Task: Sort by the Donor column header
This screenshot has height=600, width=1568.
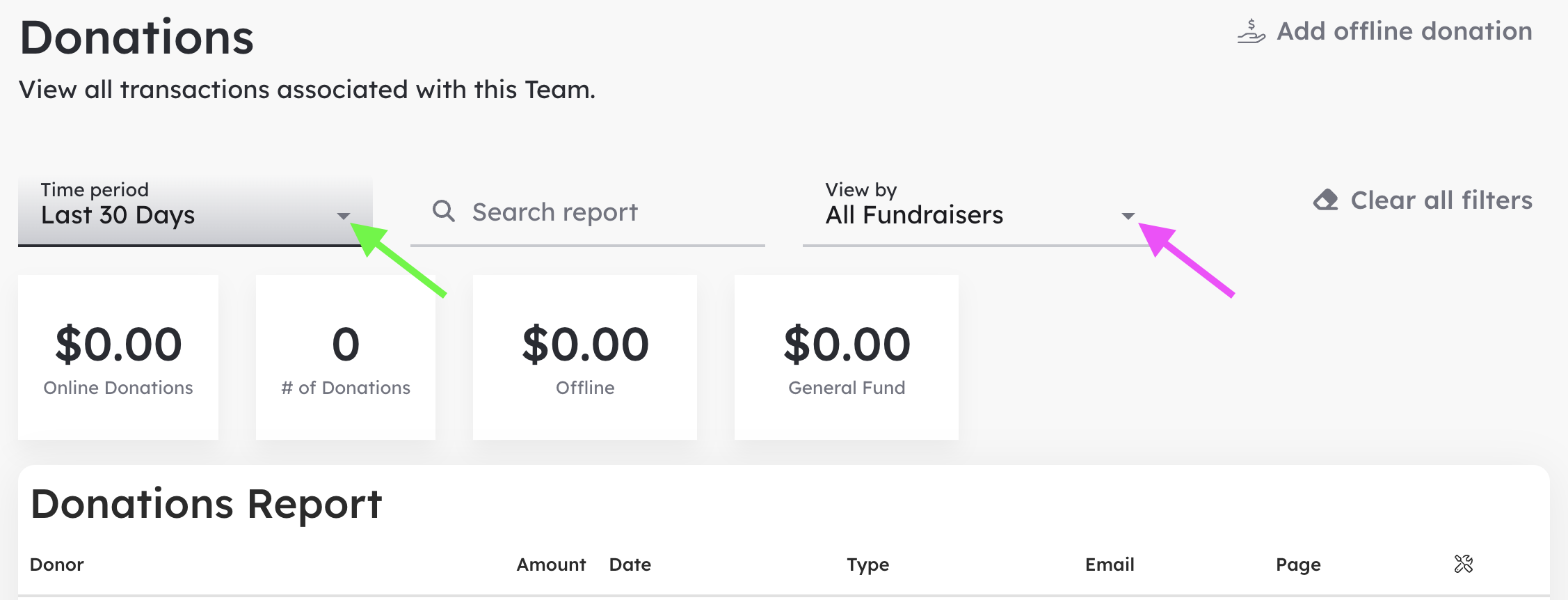Action: coord(57,565)
